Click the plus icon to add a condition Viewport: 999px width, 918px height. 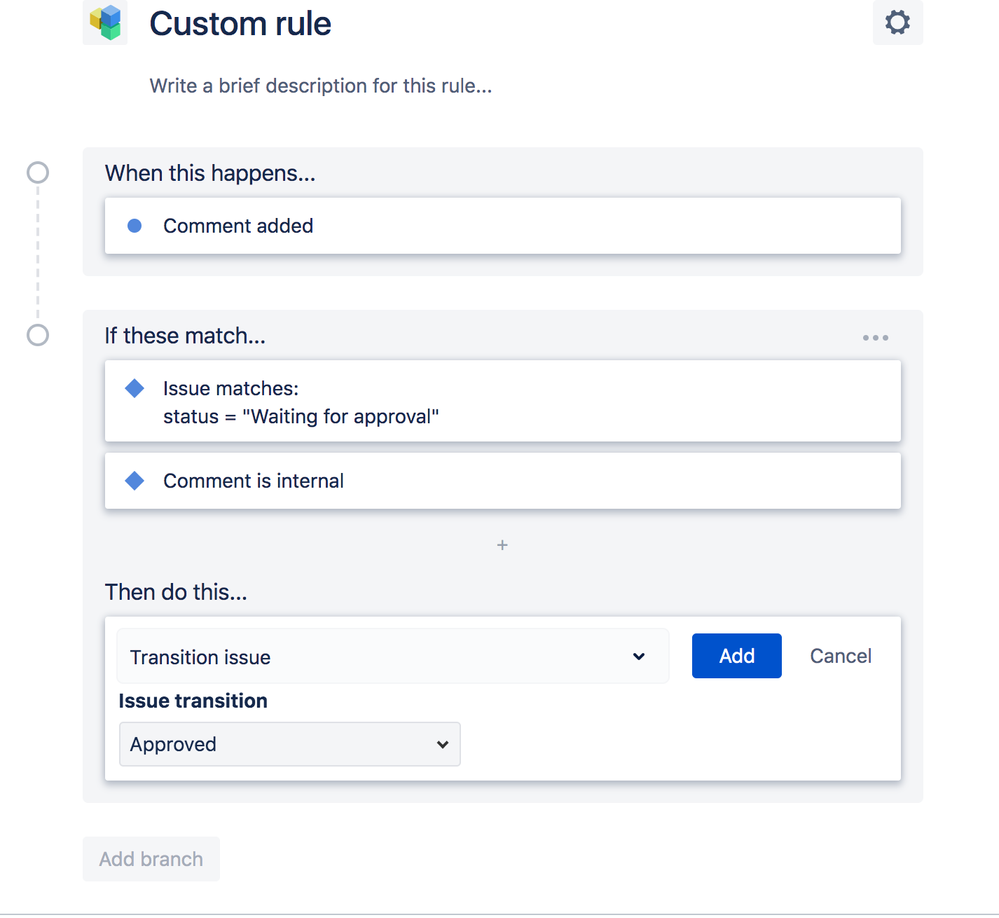[501, 545]
